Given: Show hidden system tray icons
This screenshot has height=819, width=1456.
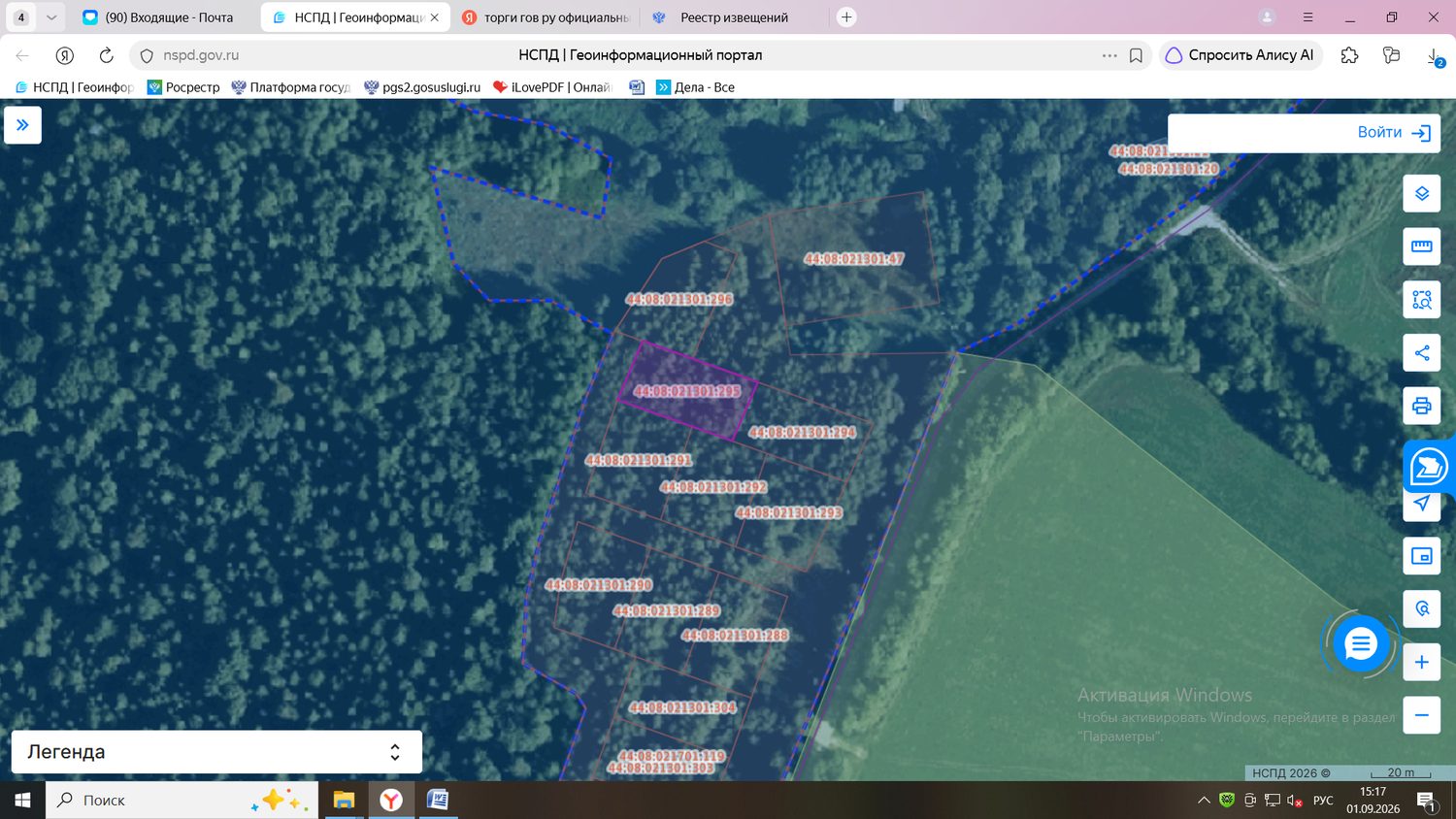Looking at the screenshot, I should 1204,801.
